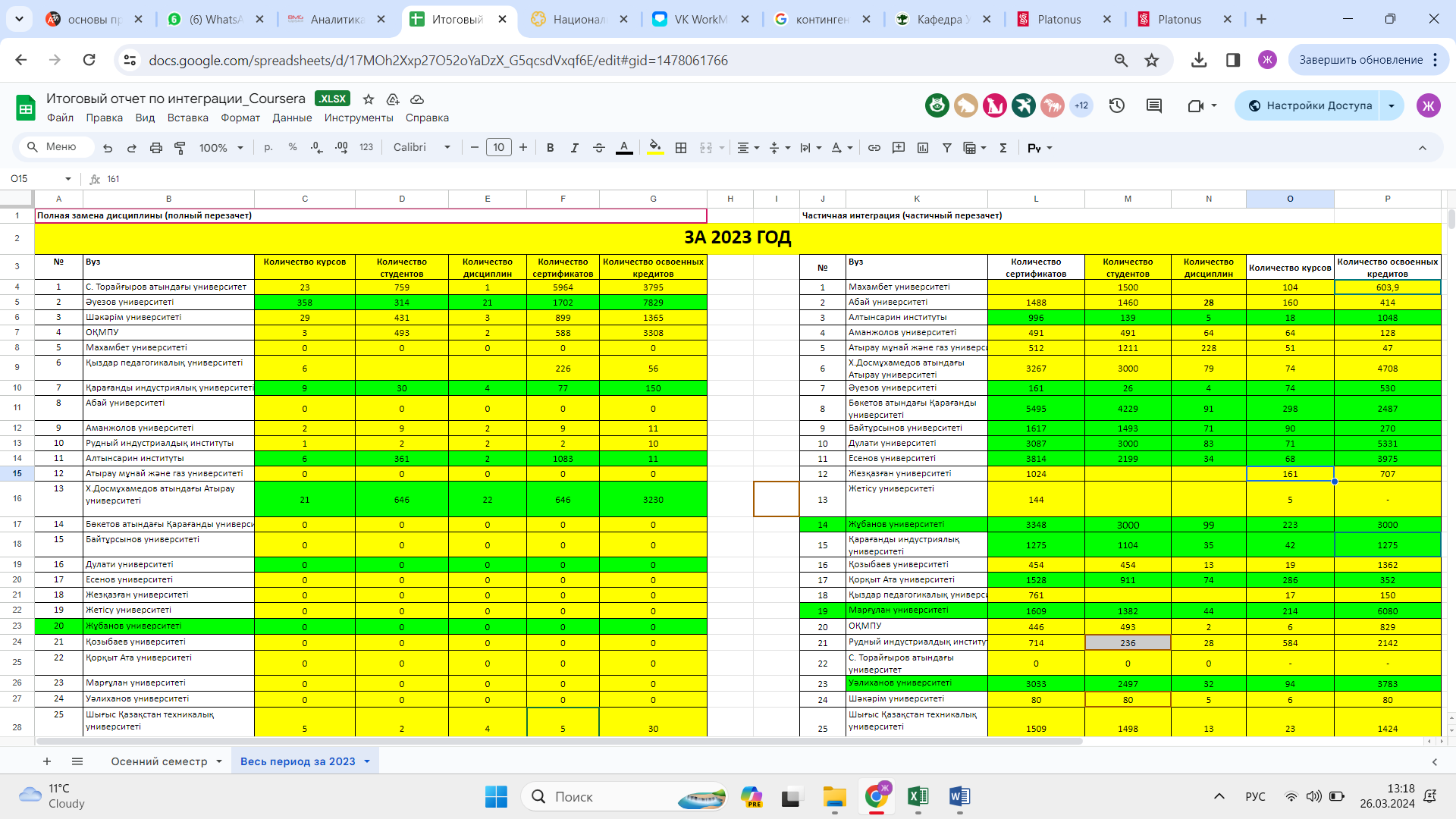Click the insert chart icon

coord(923,148)
